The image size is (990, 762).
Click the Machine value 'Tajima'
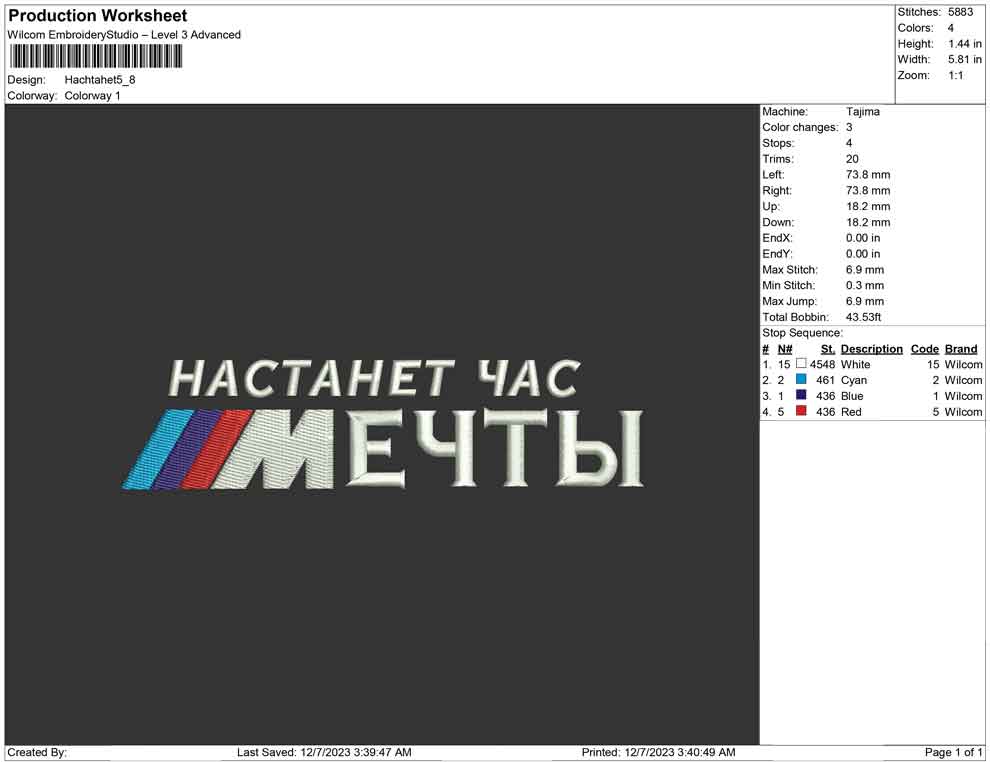click(862, 111)
